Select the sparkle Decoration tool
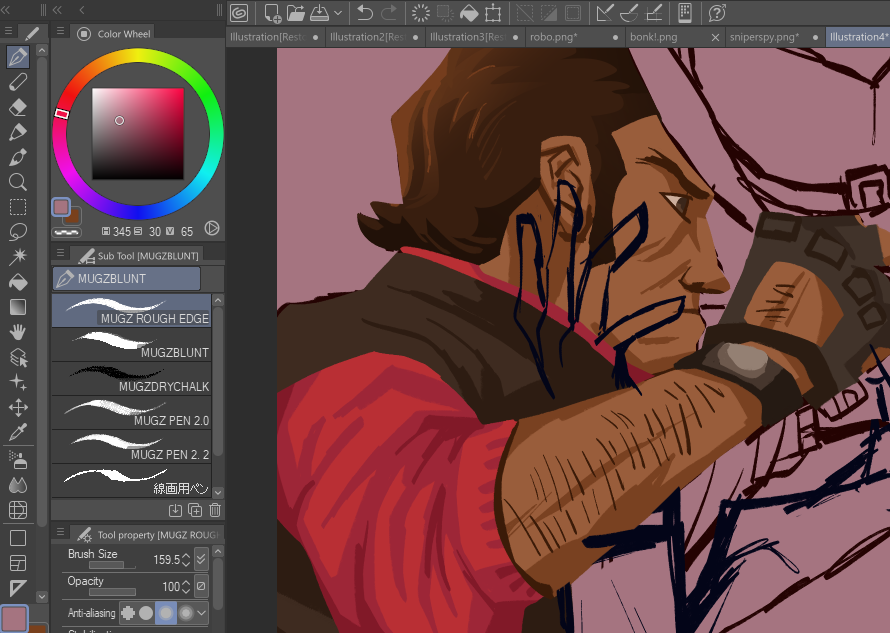The width and height of the screenshot is (890, 633). [x=18, y=382]
